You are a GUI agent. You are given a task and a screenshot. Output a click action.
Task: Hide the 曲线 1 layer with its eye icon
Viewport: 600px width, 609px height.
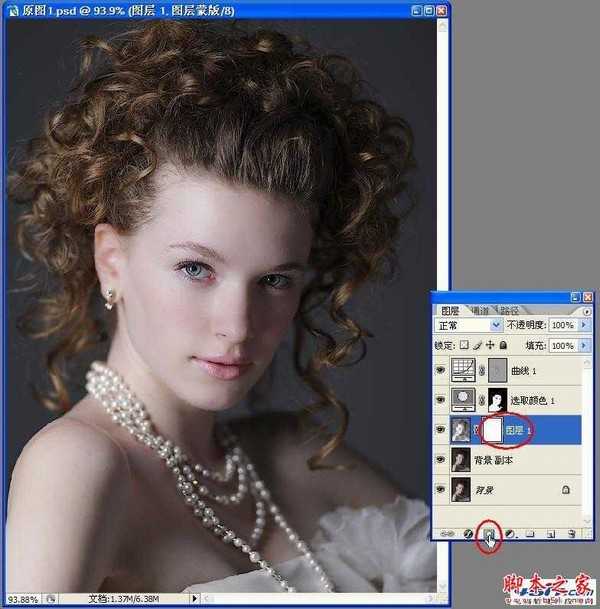[440, 371]
